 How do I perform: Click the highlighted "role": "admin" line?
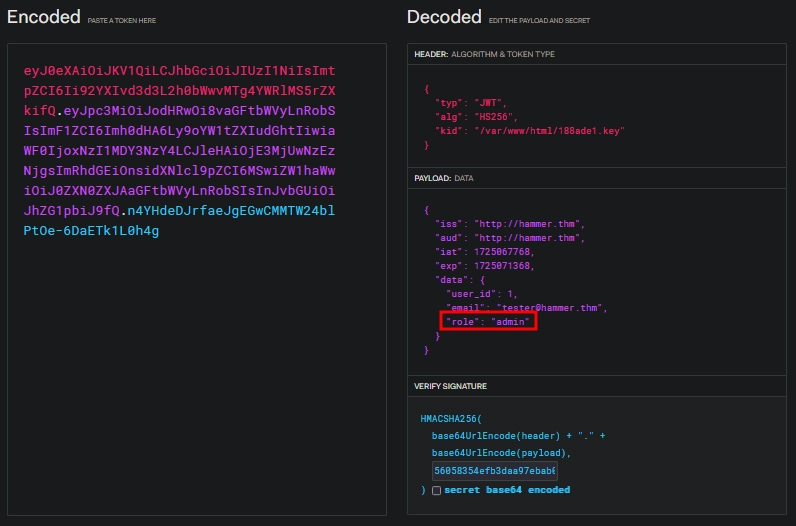490,322
